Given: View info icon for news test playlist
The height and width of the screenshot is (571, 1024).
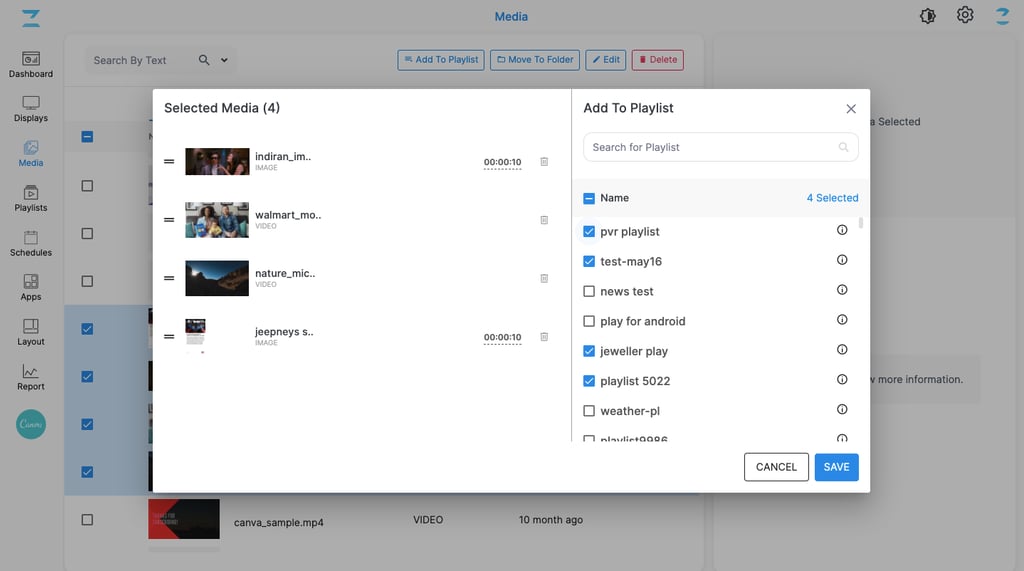Looking at the screenshot, I should 842,291.
